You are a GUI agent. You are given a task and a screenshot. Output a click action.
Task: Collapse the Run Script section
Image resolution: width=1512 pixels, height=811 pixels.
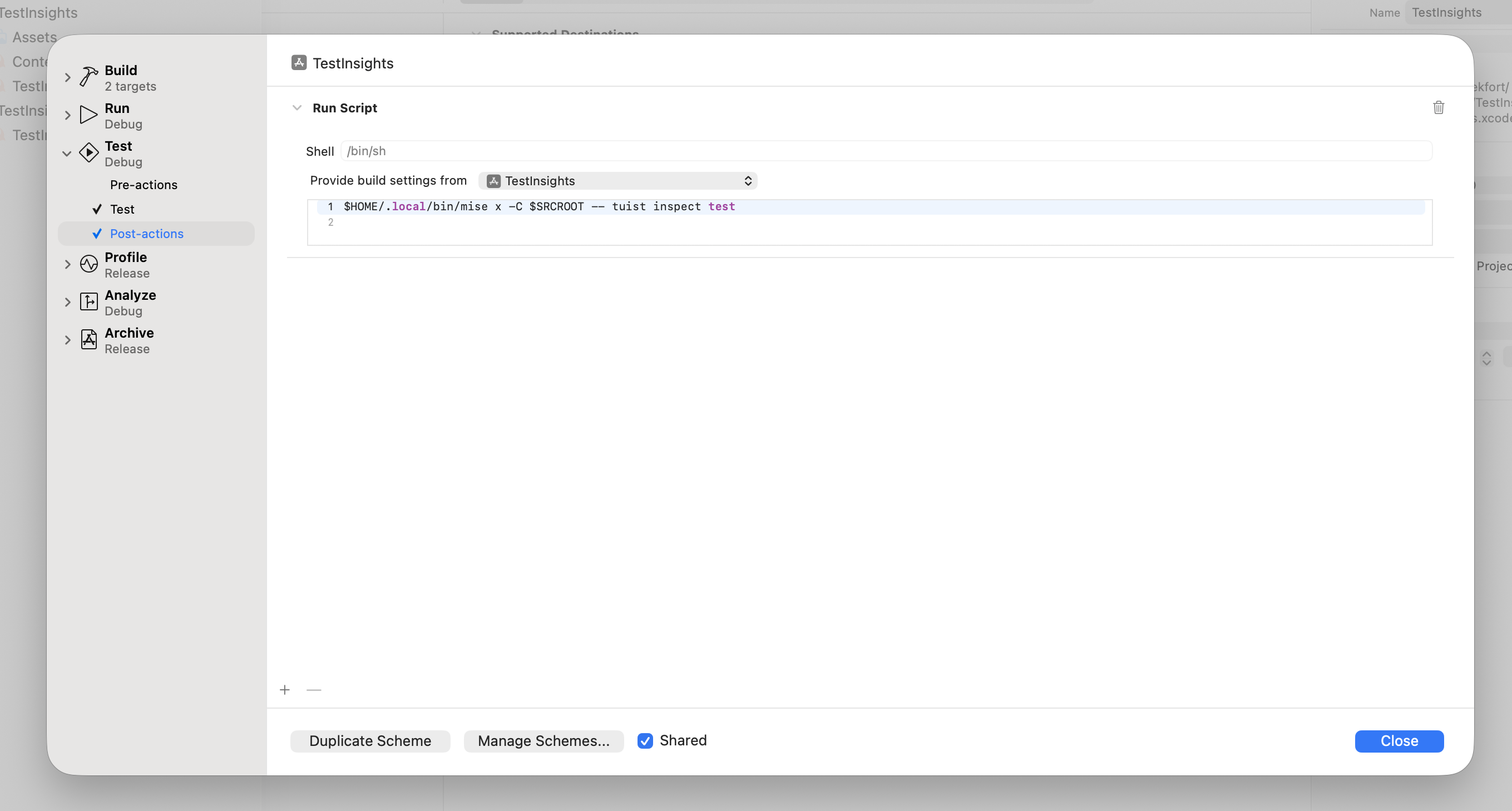(297, 108)
